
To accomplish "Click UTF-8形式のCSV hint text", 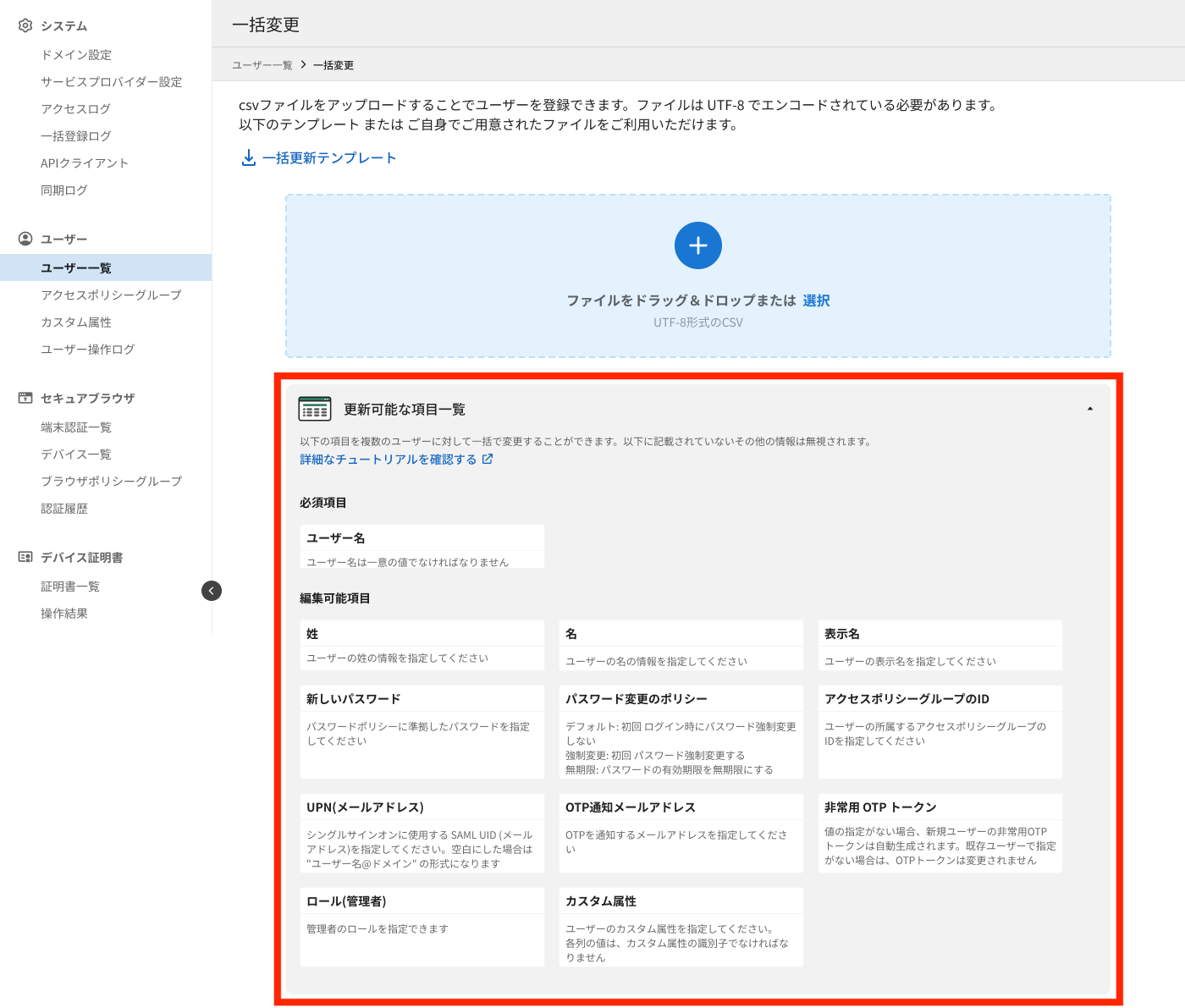I will (x=698, y=322).
